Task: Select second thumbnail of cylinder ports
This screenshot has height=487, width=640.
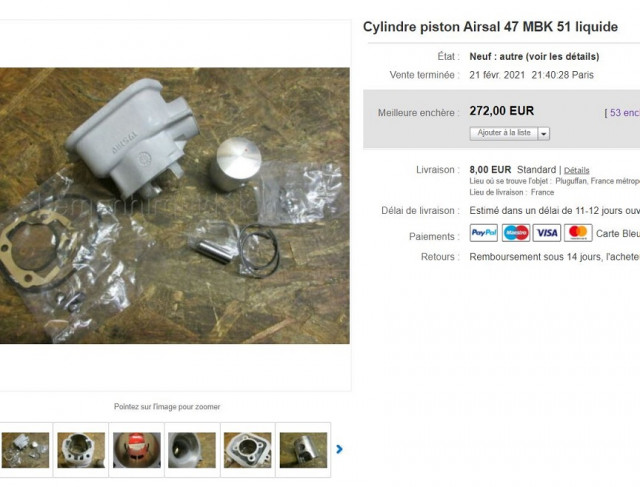Action: coord(81,450)
